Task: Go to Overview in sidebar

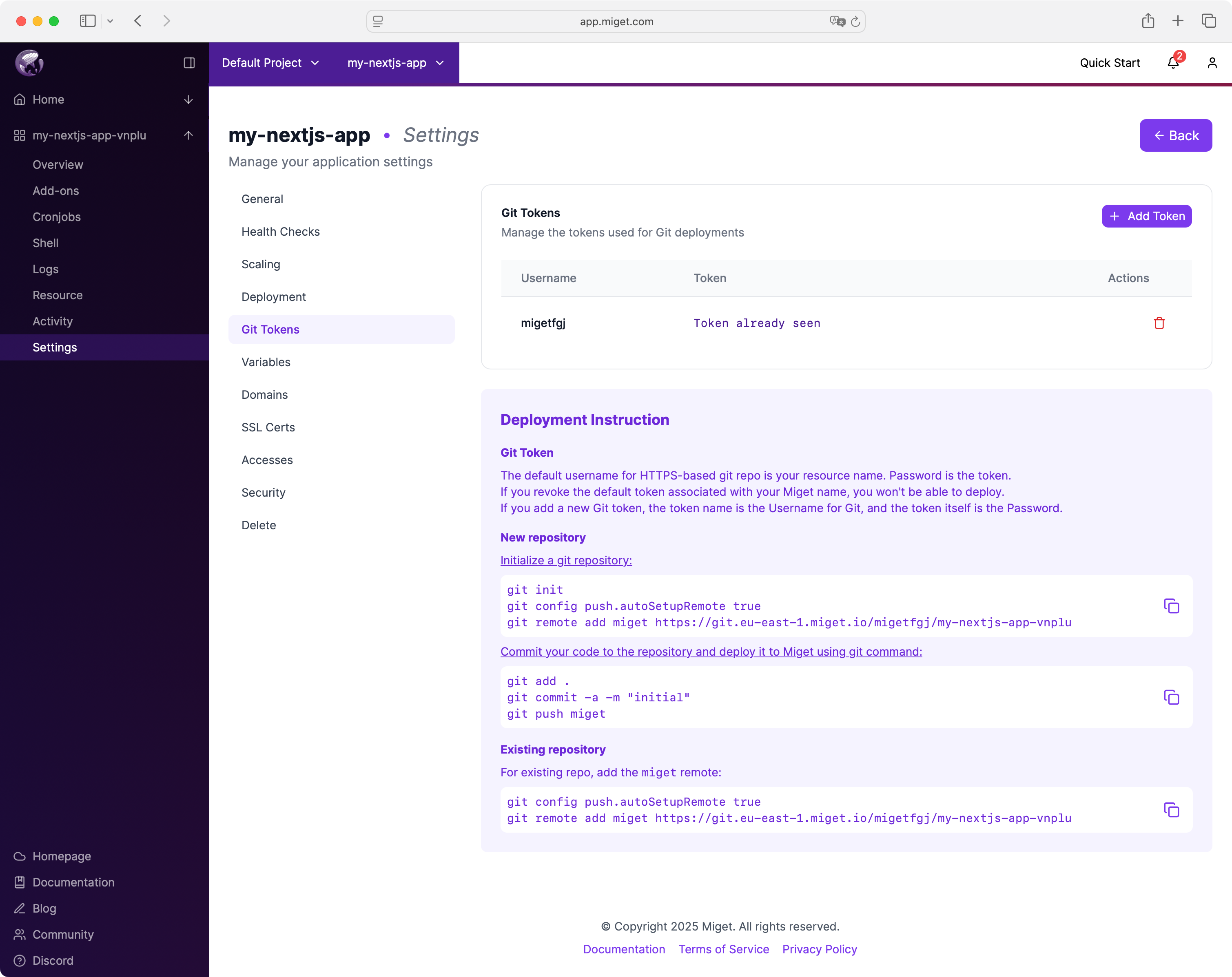Action: coord(104,164)
